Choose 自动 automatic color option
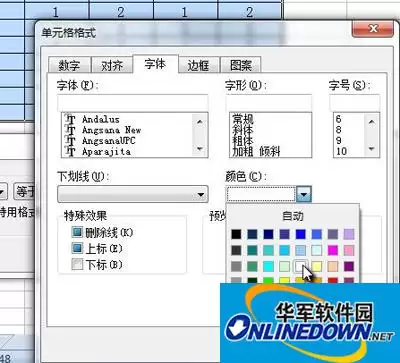400x363 pixels. 293,216
